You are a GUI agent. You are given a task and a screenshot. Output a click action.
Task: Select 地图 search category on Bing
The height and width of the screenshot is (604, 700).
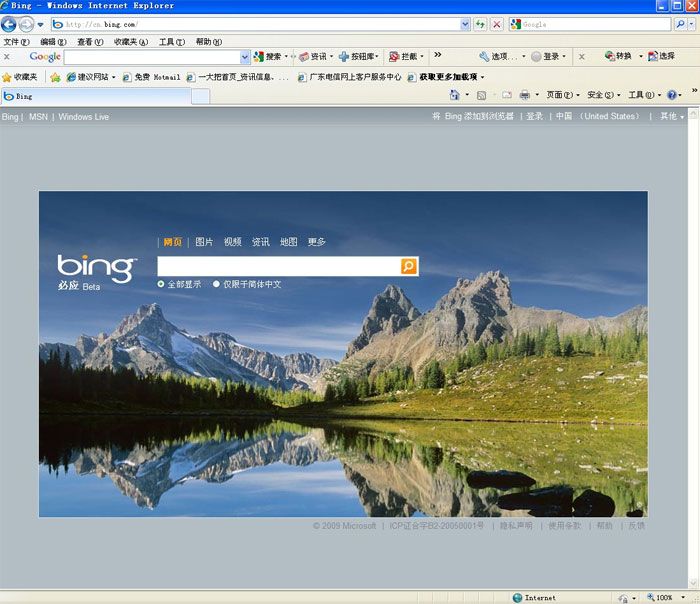pos(288,242)
